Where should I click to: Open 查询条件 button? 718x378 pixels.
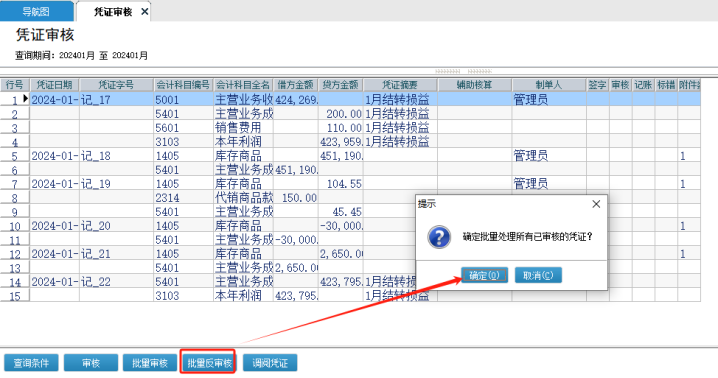point(32,363)
